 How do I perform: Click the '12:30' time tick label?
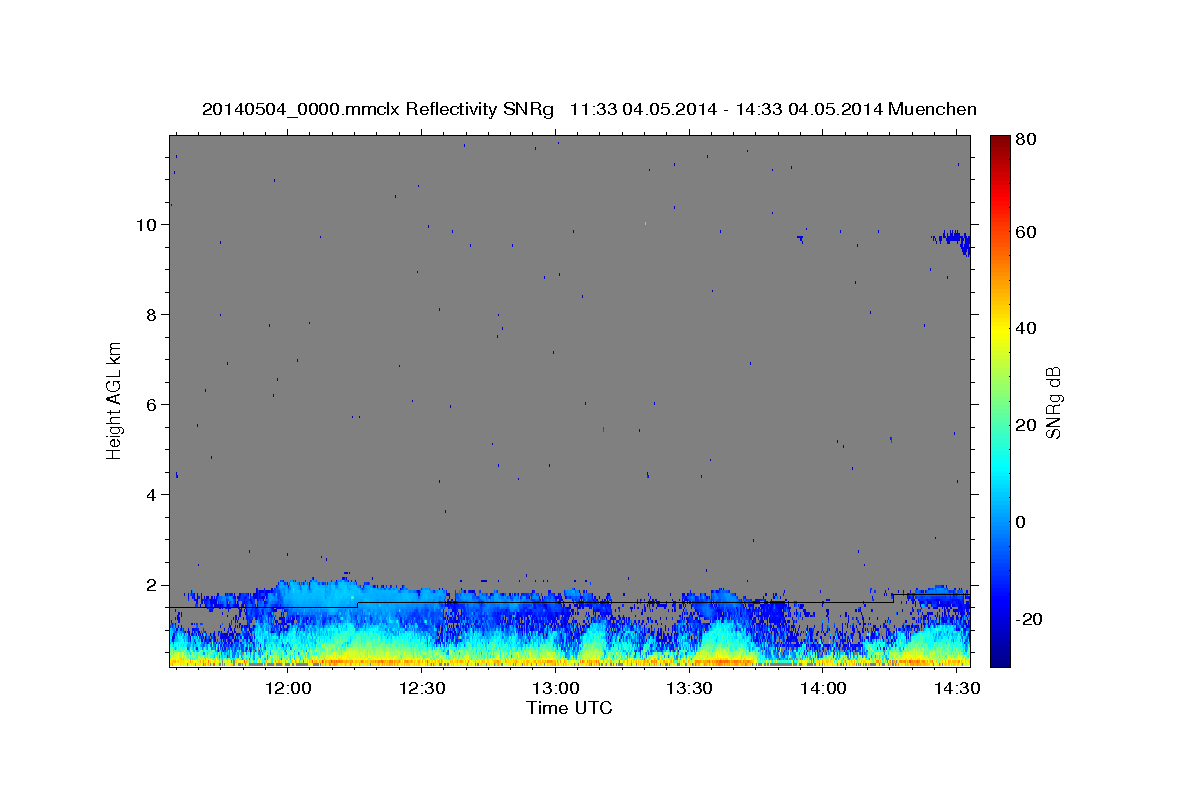click(x=422, y=689)
